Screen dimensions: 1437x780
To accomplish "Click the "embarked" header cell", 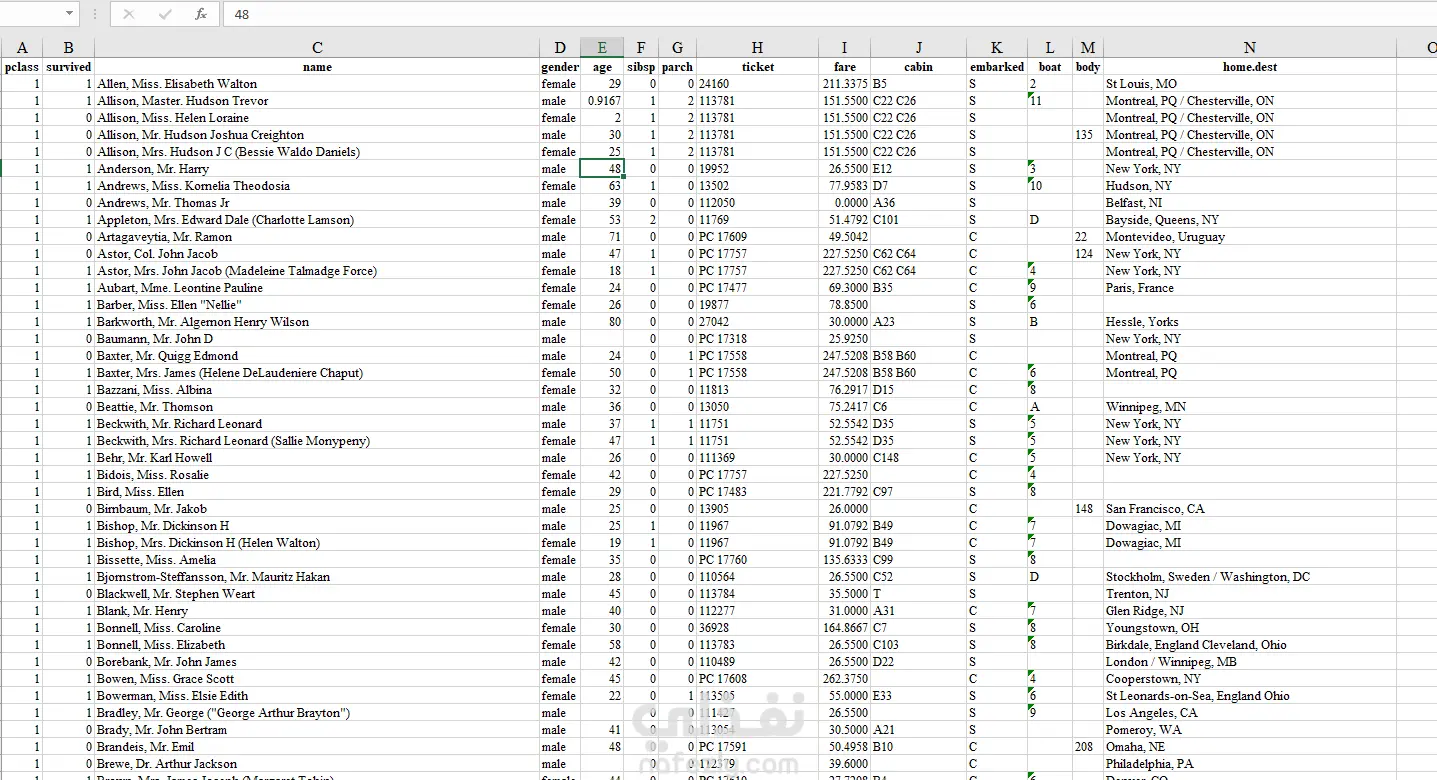I will 996,67.
